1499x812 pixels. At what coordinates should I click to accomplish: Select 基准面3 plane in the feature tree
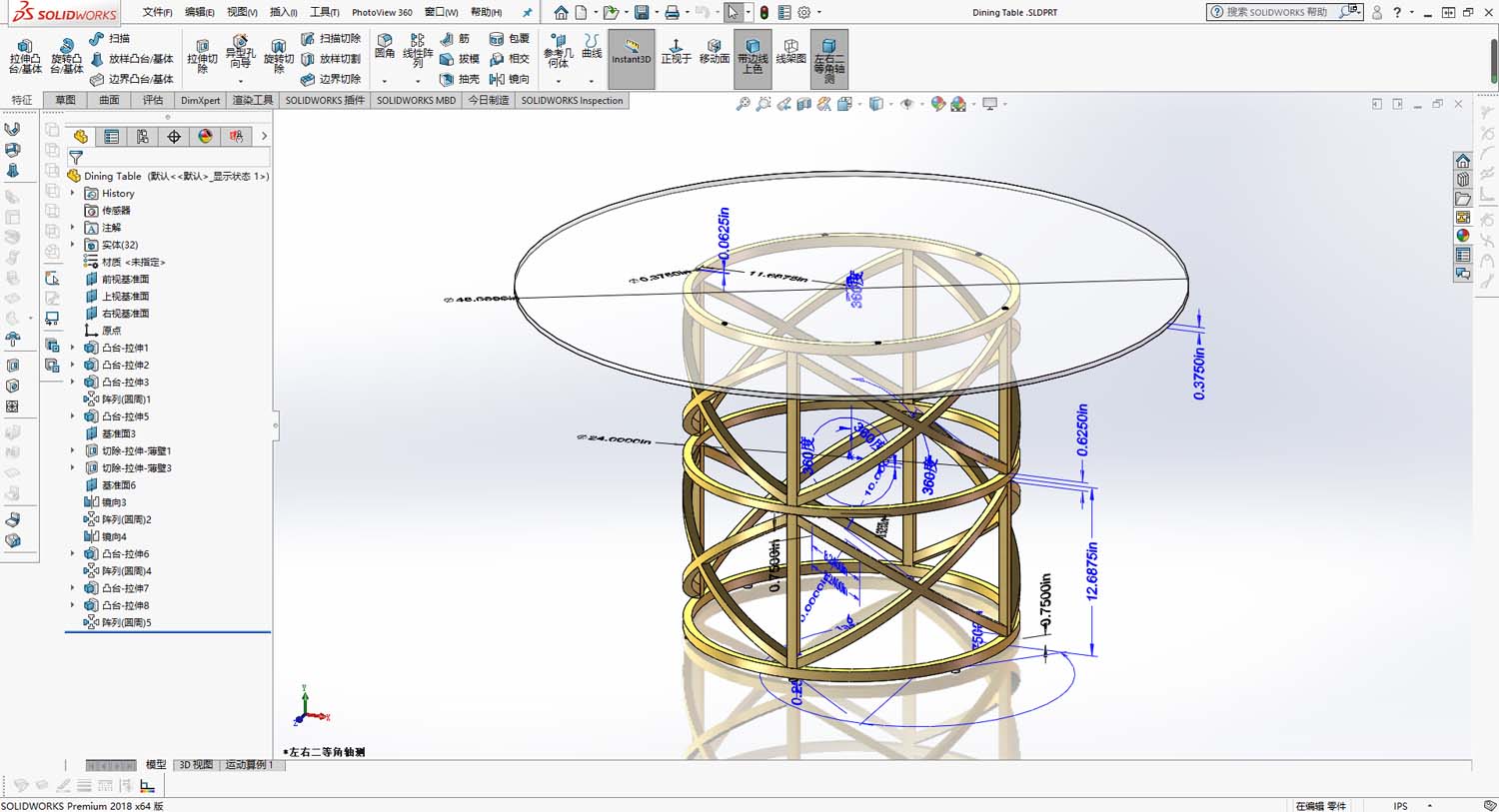pyautogui.click(x=118, y=433)
